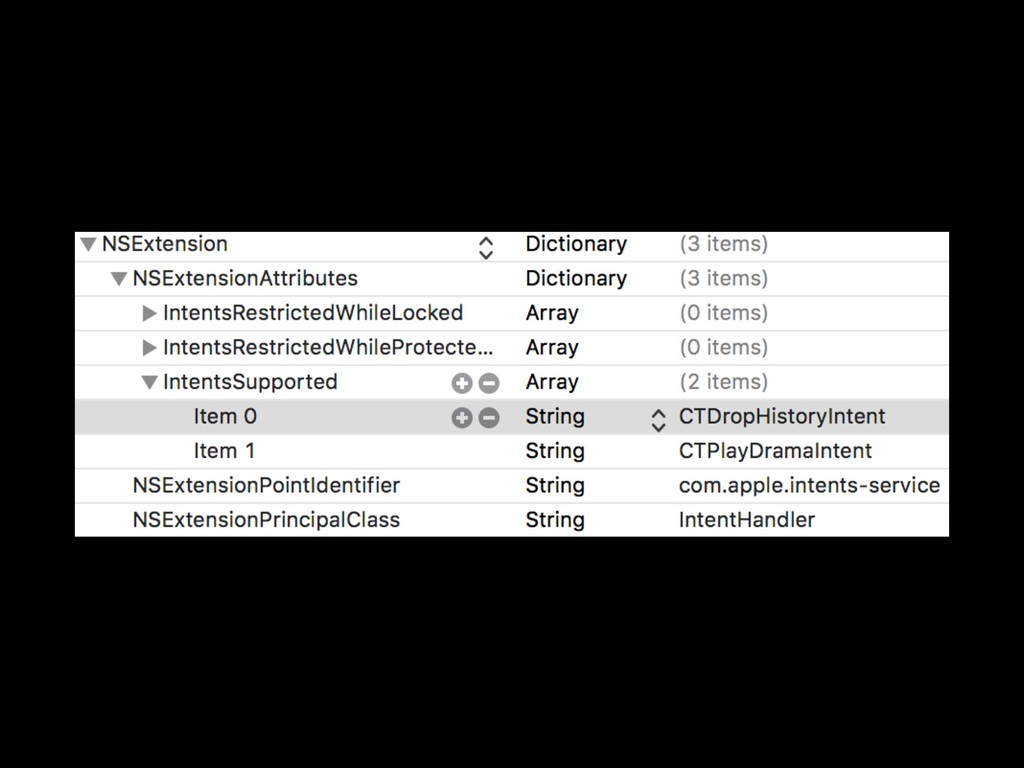Screen dimensions: 1024x768
Task: Select NSExtensionPrincipalClass key
Action: (266, 520)
